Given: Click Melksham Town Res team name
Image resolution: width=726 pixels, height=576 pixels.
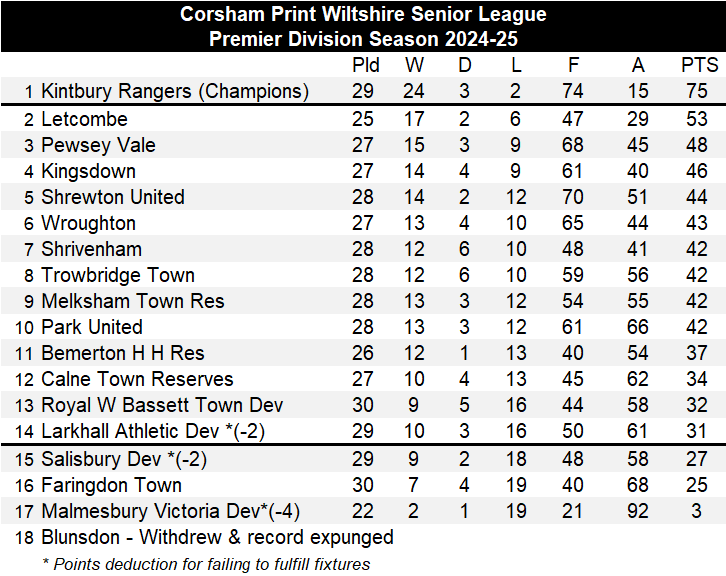Looking at the screenshot, I should tap(132, 301).
